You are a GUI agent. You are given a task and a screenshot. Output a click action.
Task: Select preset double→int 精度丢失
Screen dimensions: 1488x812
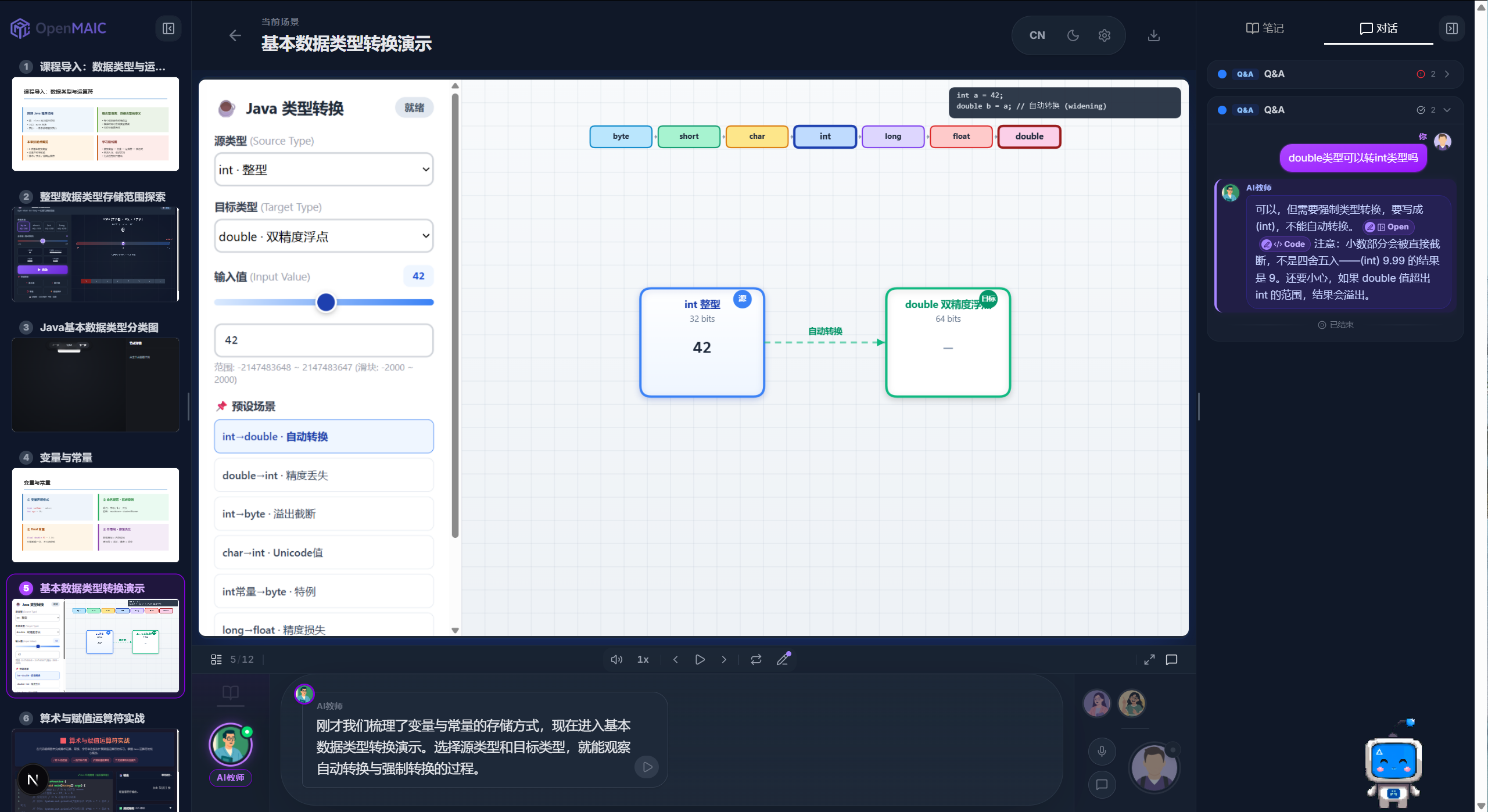pyautogui.click(x=324, y=475)
